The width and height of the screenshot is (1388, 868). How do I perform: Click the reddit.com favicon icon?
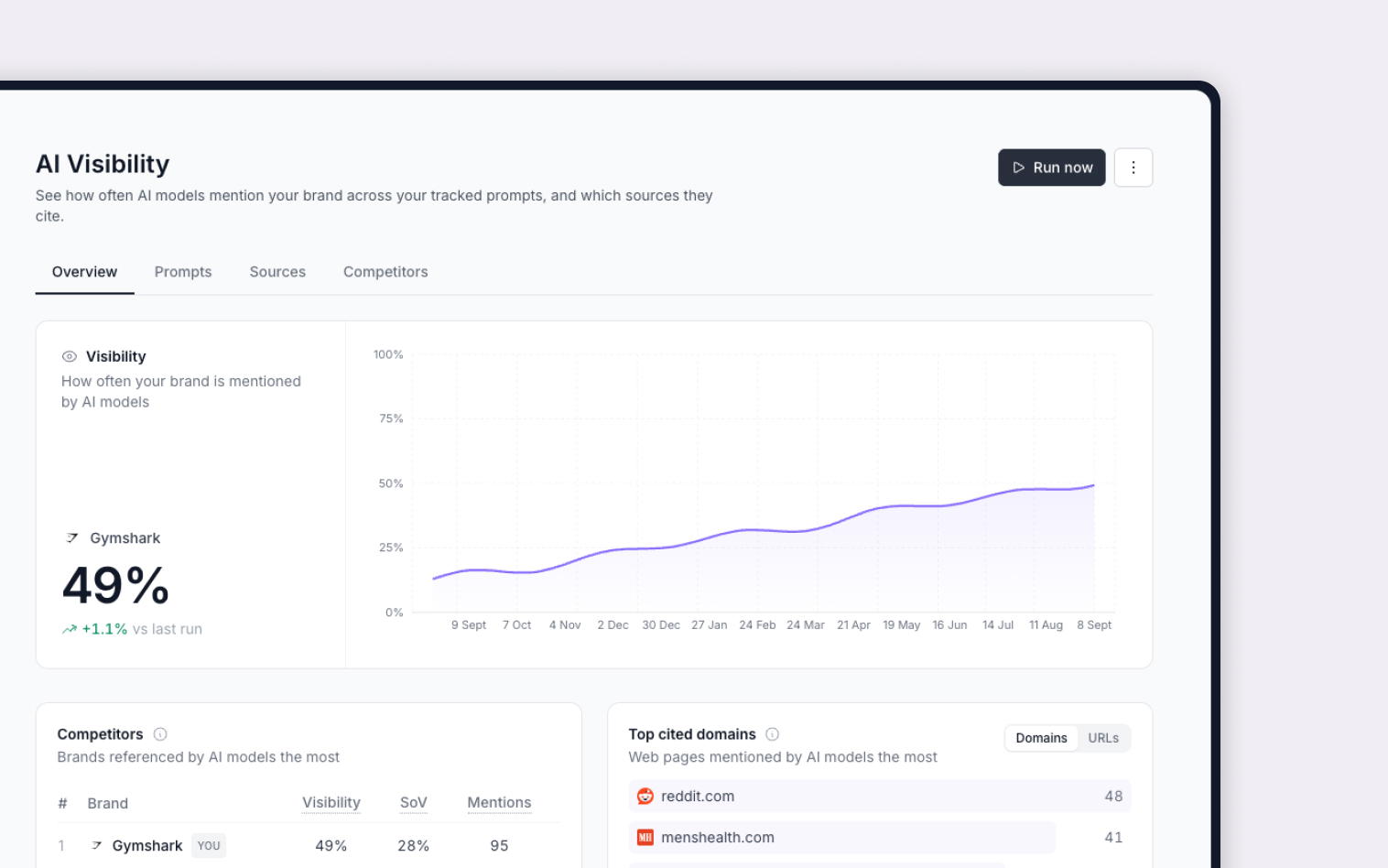point(645,797)
